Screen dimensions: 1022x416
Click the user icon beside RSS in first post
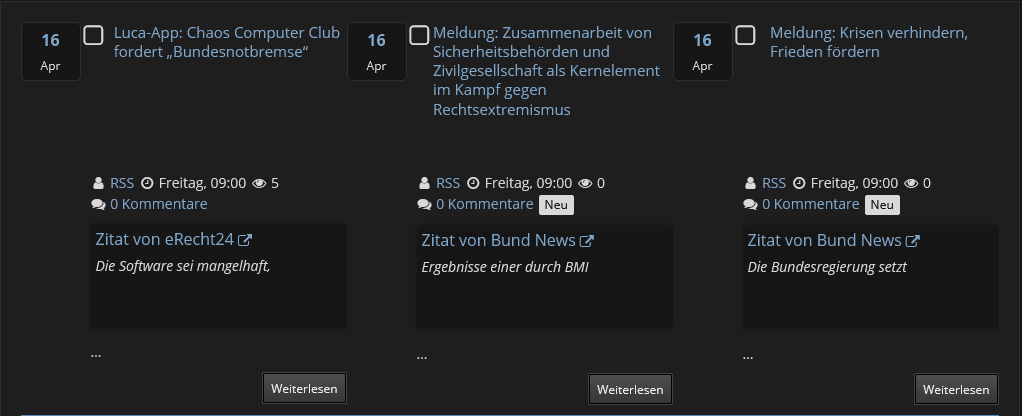point(98,183)
